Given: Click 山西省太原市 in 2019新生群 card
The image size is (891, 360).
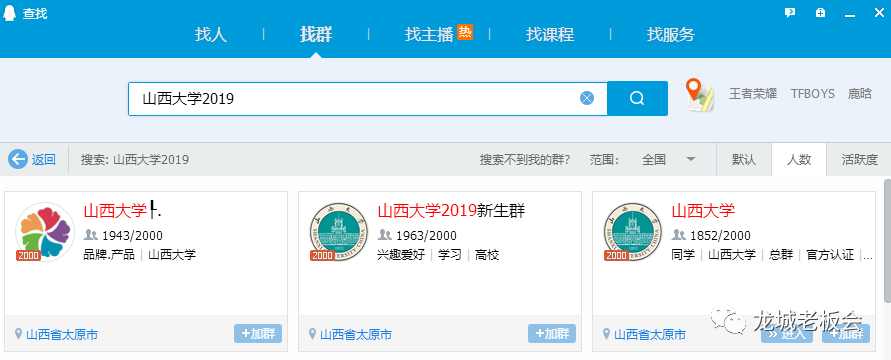Looking at the screenshot, I should pos(356,334).
